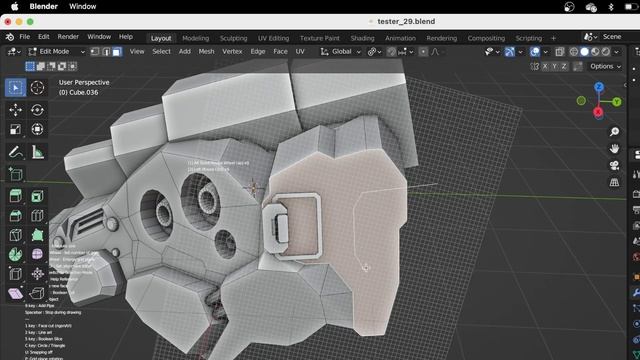Select the 3D Cursor tool
The image size is (640, 360).
pyautogui.click(x=37, y=88)
